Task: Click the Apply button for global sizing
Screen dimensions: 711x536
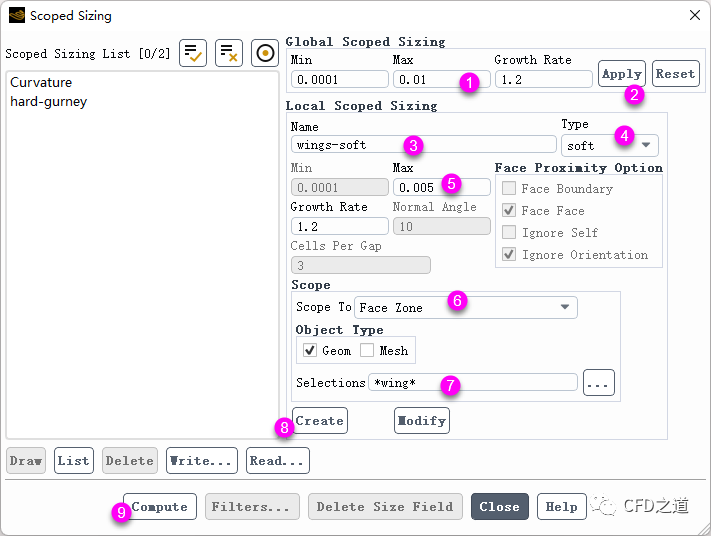Action: click(621, 73)
